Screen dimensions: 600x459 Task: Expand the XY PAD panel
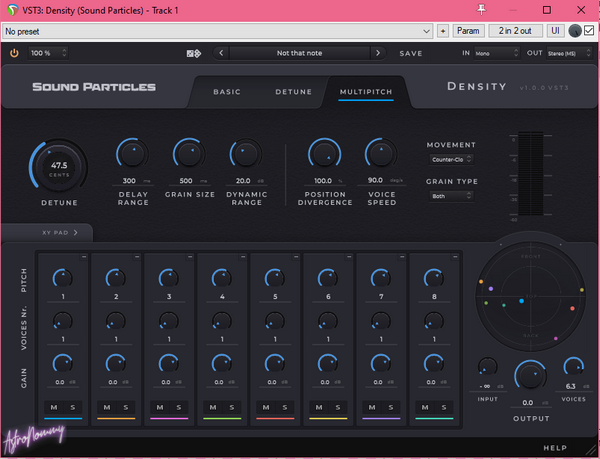(60, 233)
